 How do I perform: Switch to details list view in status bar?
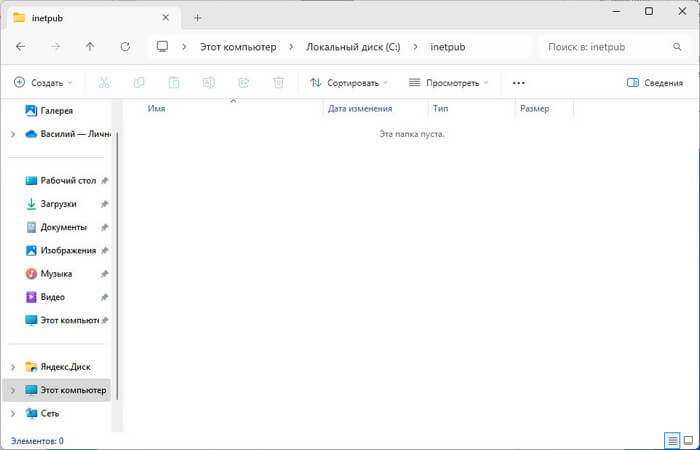pos(671,441)
